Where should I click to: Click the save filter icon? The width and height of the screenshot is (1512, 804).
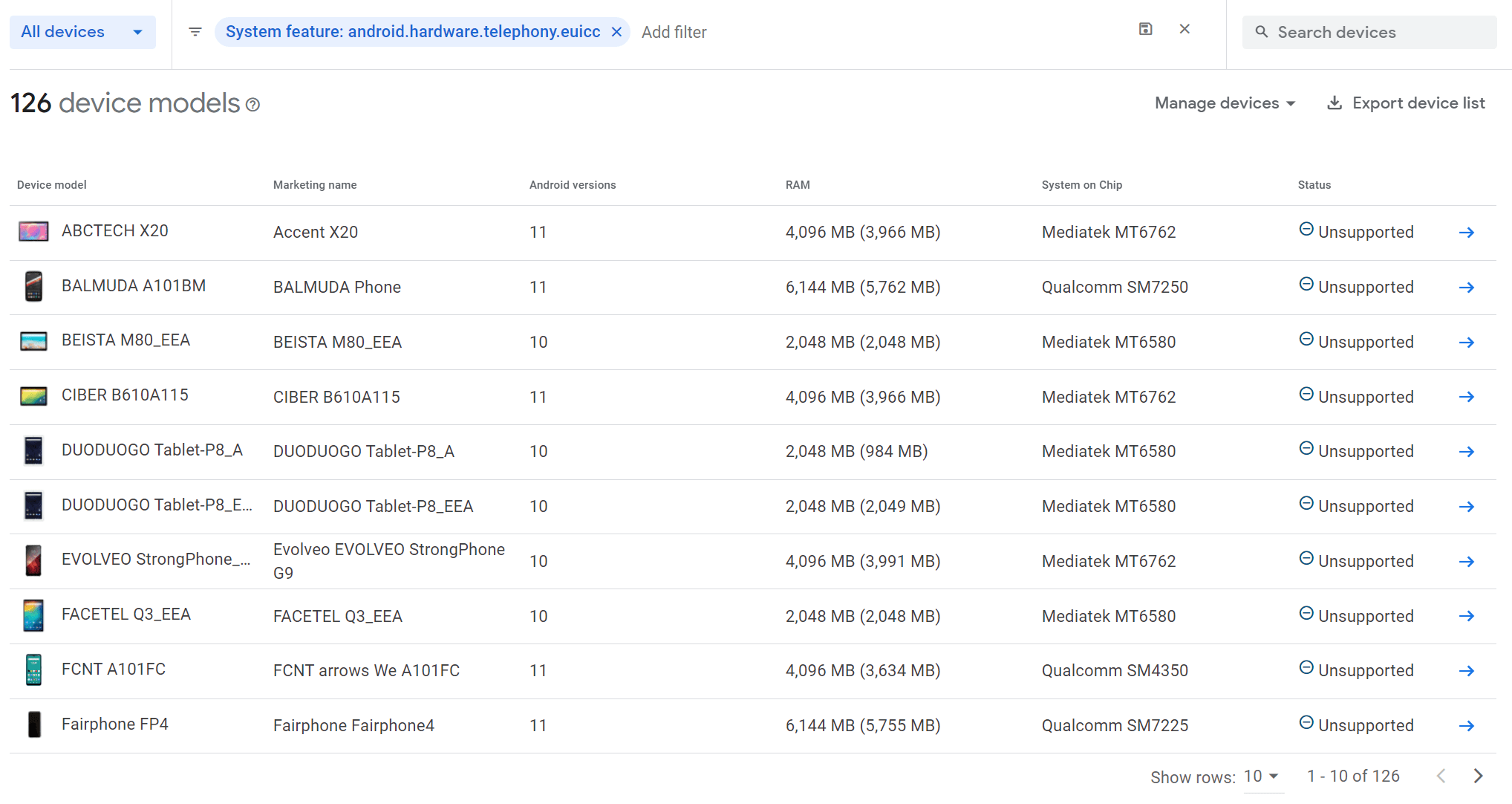point(1145,29)
